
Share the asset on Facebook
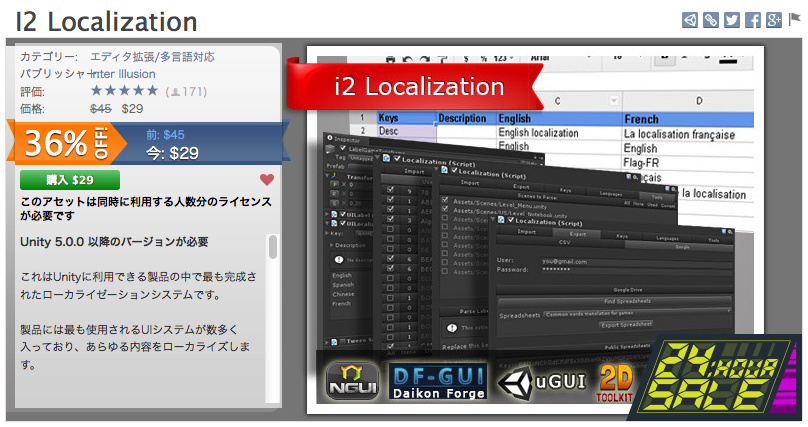tap(753, 20)
